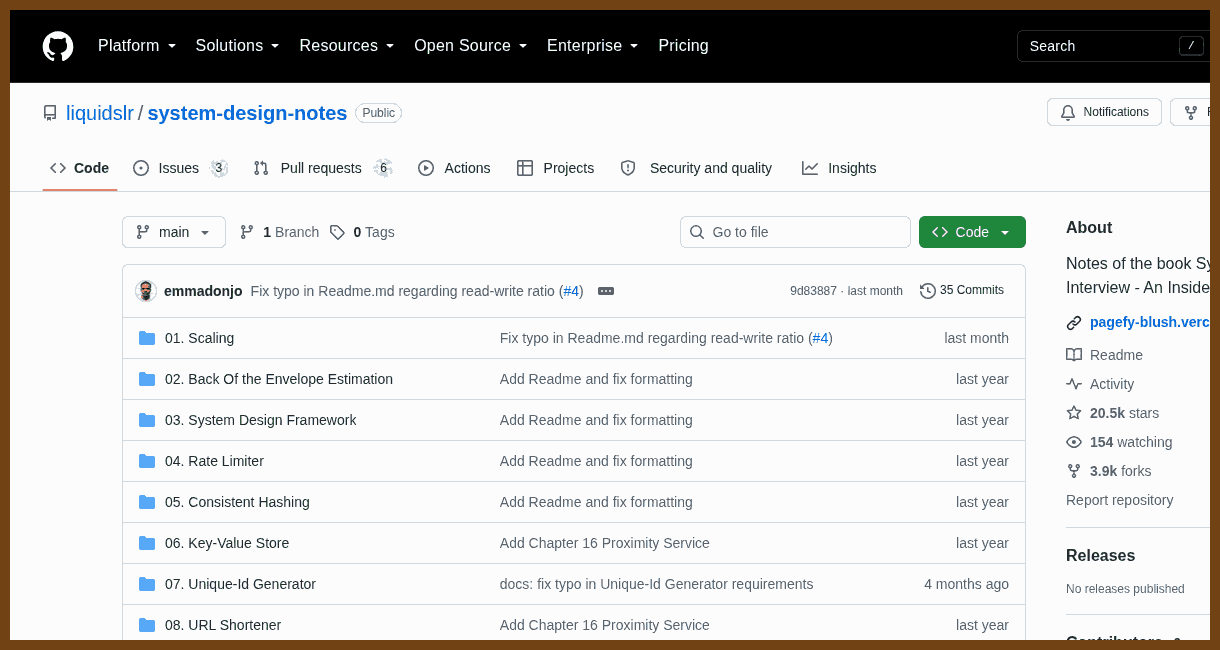1220x650 pixels.
Task: Open the 08. URL Shortener folder
Action: pos(223,625)
